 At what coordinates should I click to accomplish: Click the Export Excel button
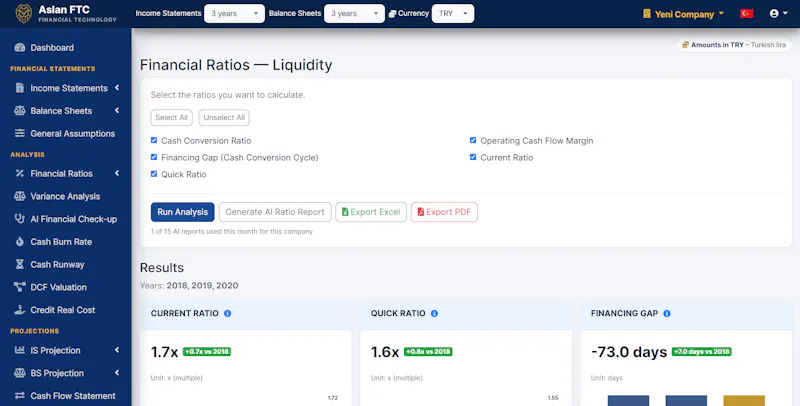(x=371, y=212)
